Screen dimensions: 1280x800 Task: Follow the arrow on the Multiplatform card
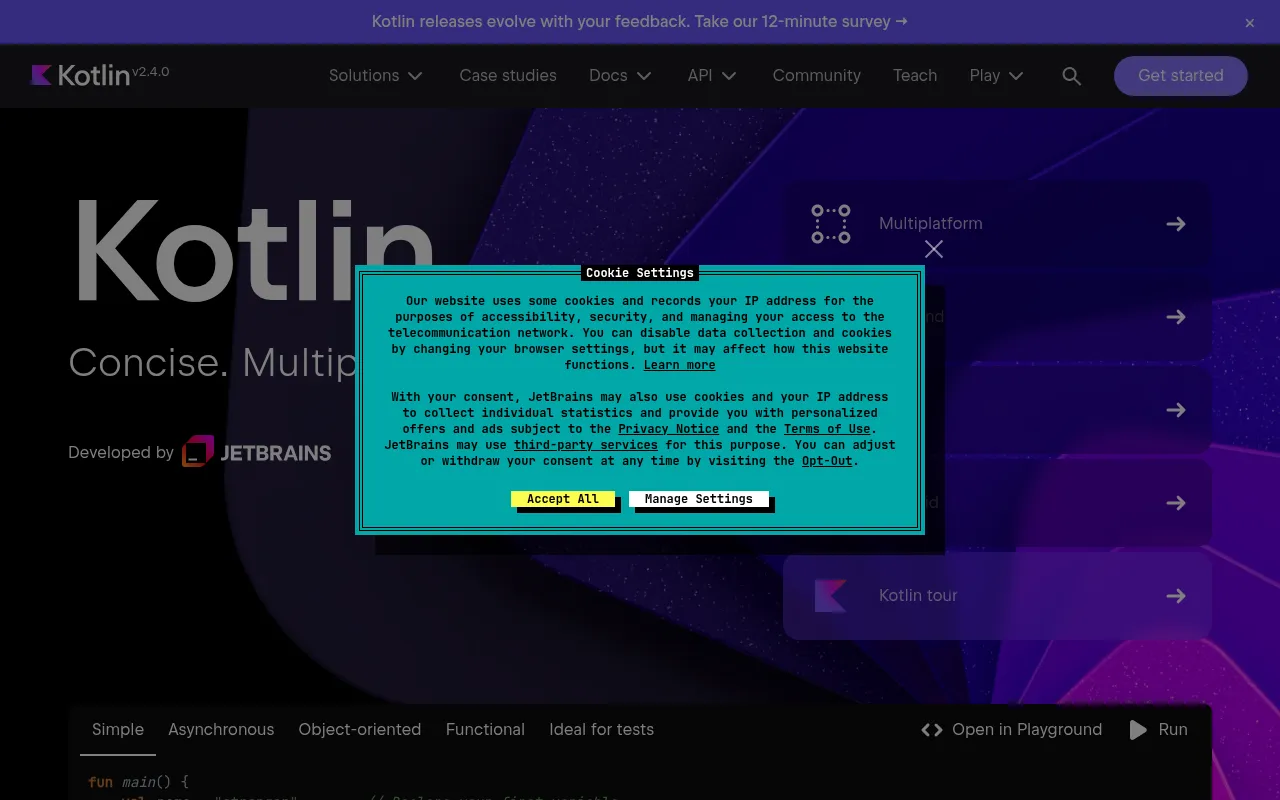tap(1176, 224)
